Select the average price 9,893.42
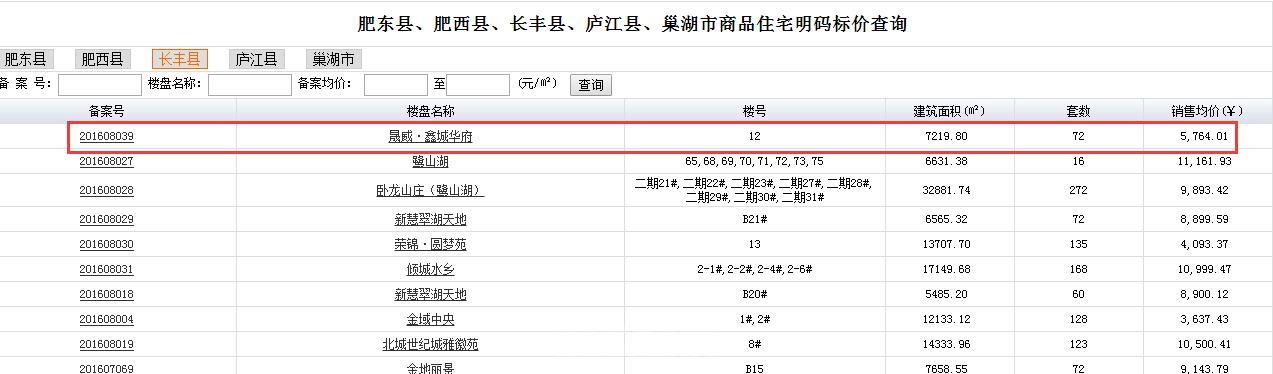The height and width of the screenshot is (374, 1273). (x=1204, y=190)
